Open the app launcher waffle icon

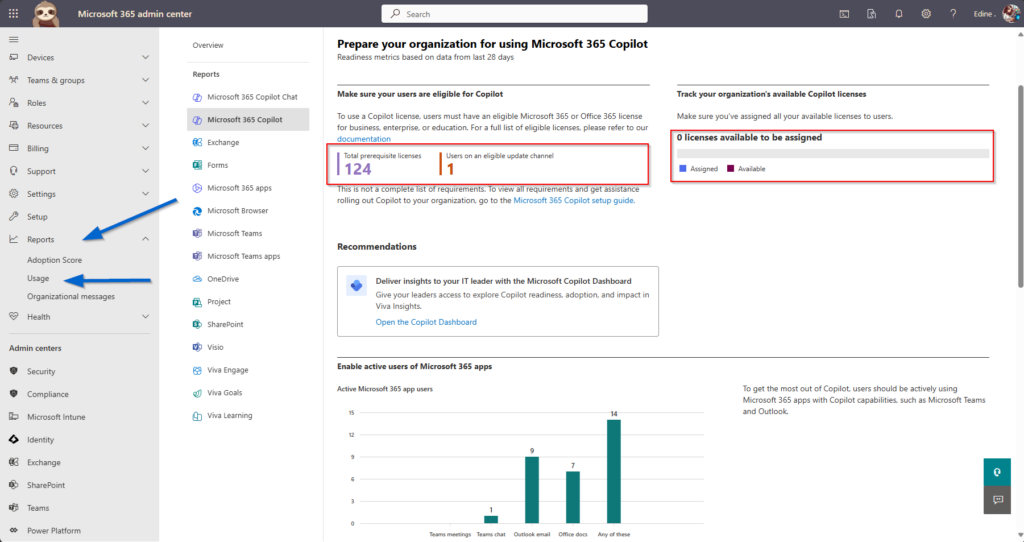[13, 13]
